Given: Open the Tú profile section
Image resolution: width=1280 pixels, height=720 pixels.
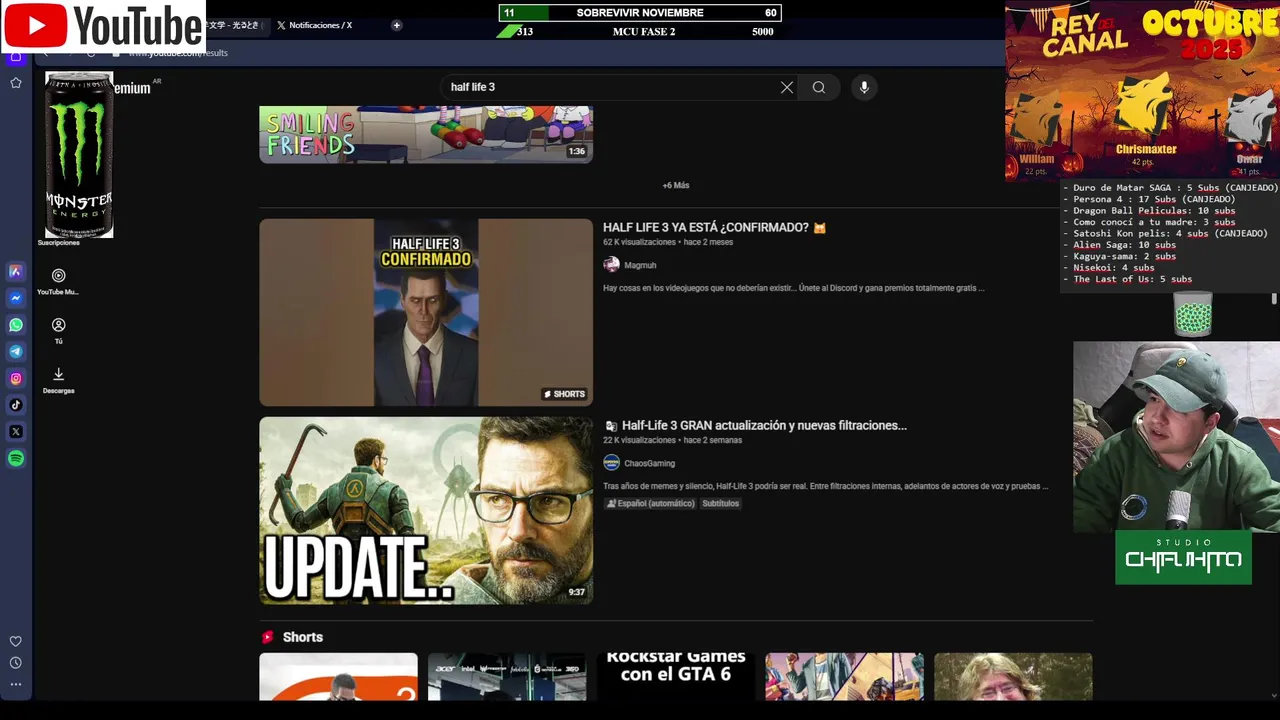Looking at the screenshot, I should tap(58, 331).
